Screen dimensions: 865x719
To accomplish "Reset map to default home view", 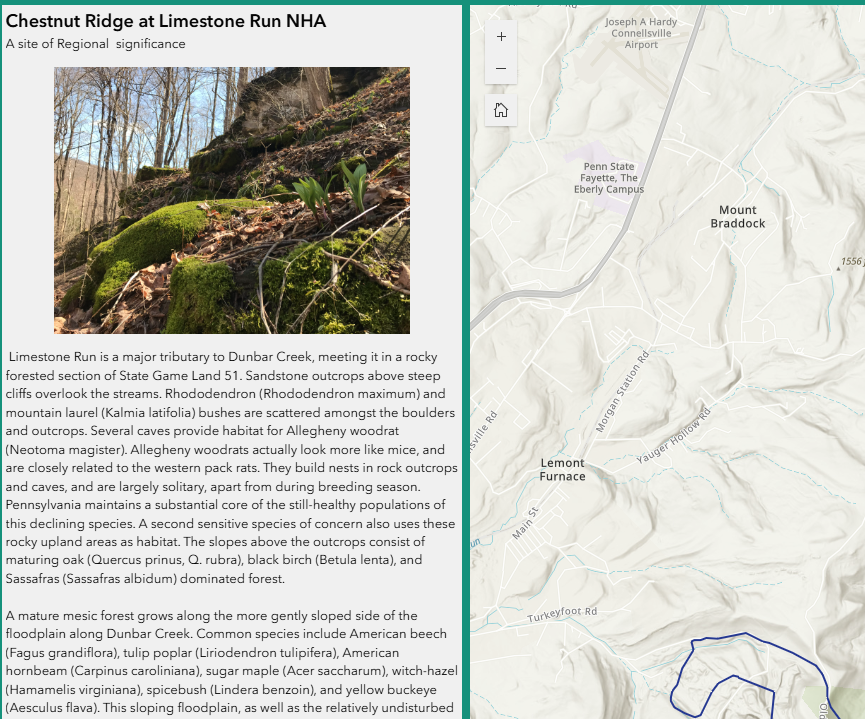I will coord(501,110).
